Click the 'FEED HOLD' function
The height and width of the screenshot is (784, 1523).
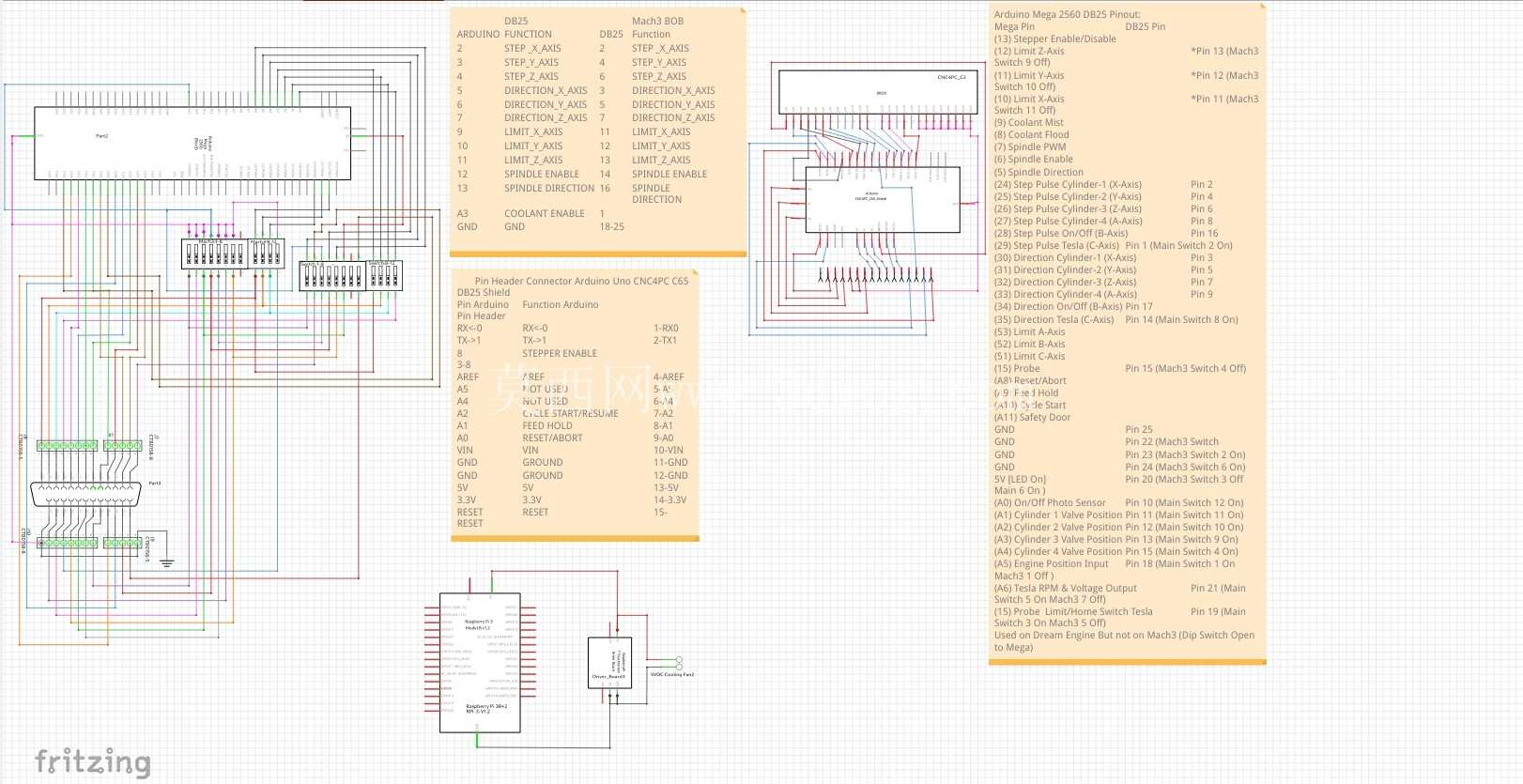(x=547, y=425)
